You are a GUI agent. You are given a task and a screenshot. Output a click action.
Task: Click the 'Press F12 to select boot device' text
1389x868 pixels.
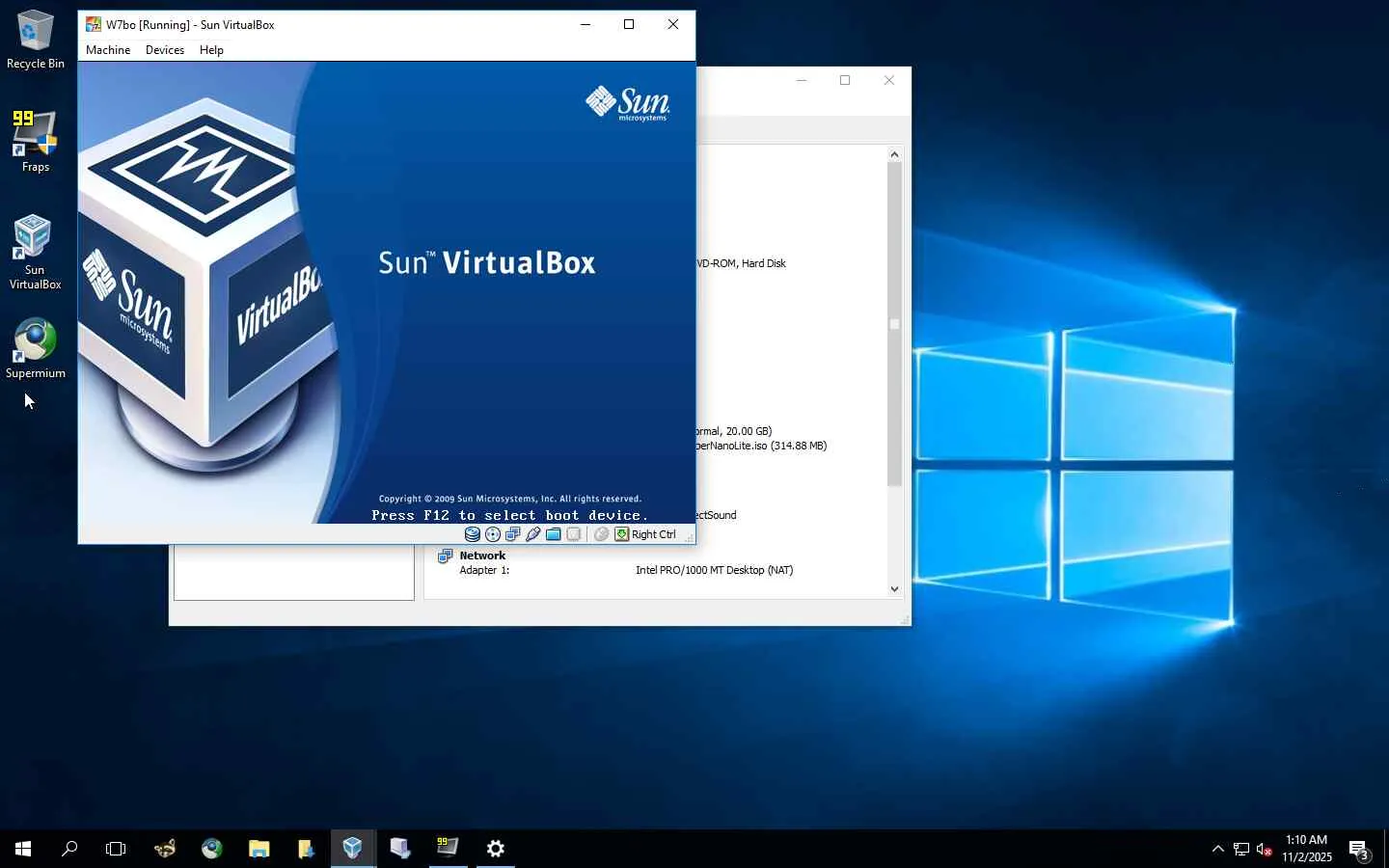(509, 515)
